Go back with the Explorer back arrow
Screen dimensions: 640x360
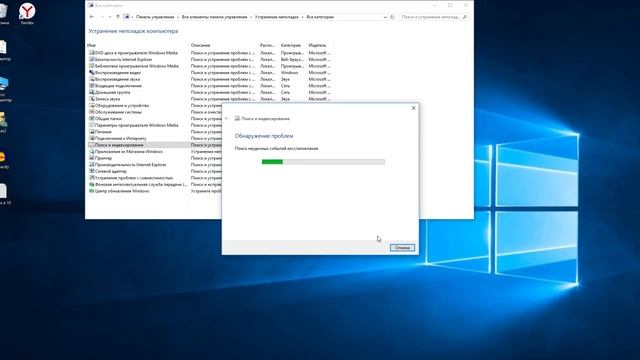tap(92, 17)
